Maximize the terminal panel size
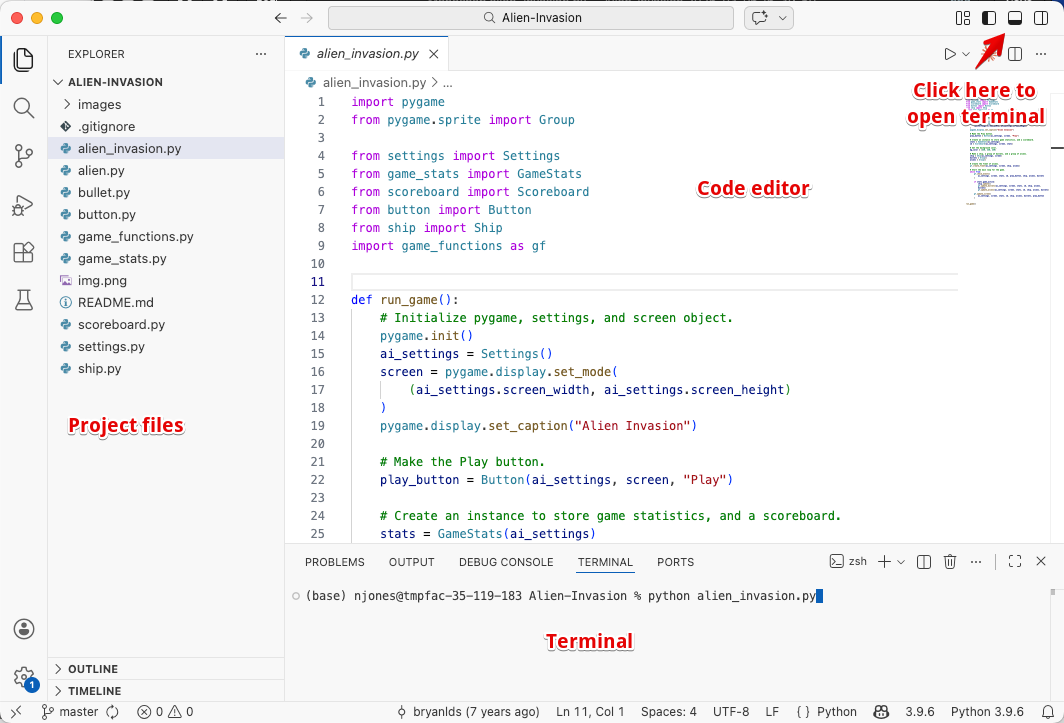1064x723 pixels. tap(1014, 561)
